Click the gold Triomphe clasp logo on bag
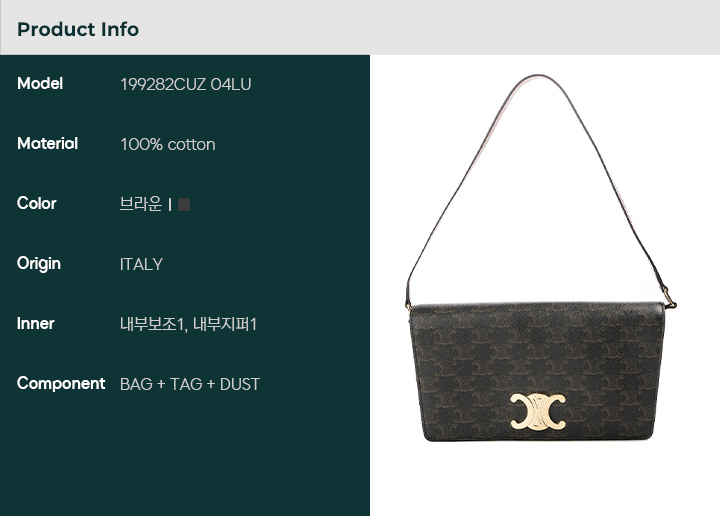 pos(538,412)
